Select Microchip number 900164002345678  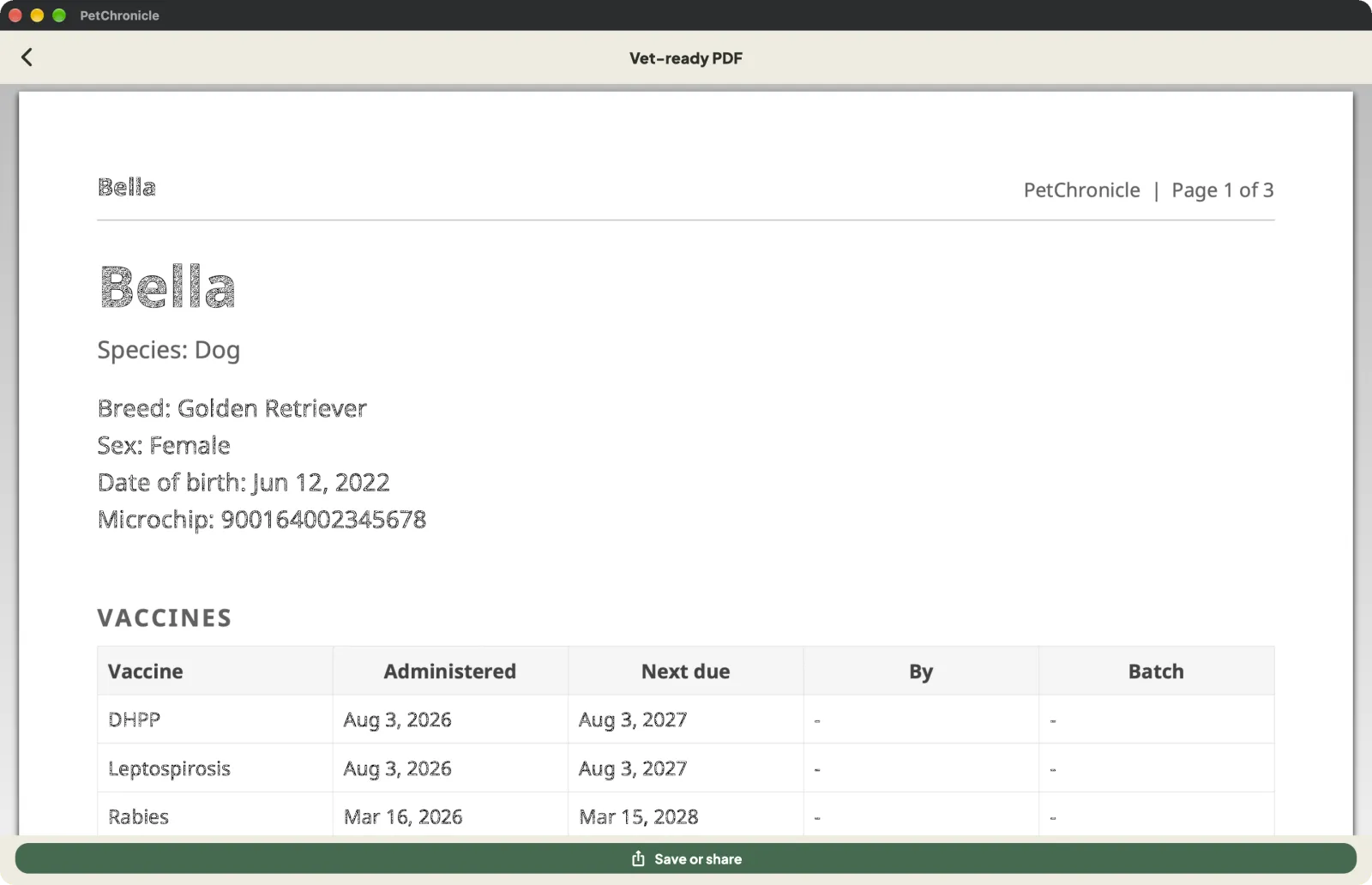pyautogui.click(x=323, y=520)
